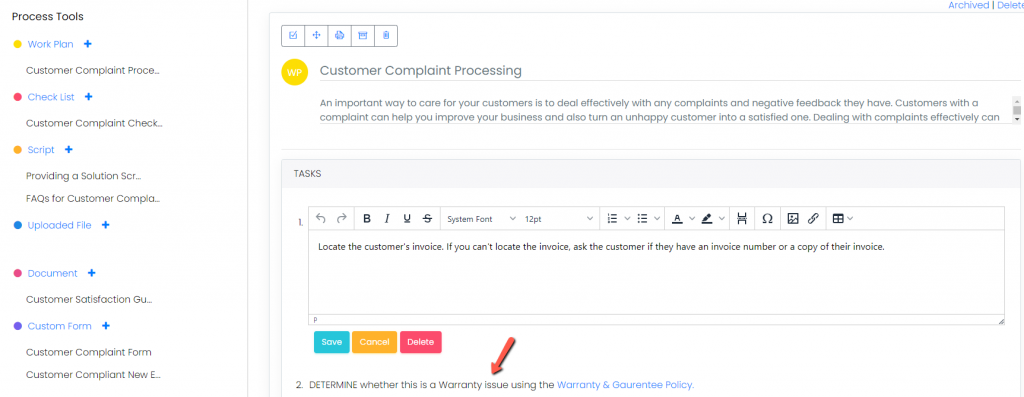The height and width of the screenshot is (397, 1024).
Task: Click the move arrows icon
Action: tap(316, 35)
